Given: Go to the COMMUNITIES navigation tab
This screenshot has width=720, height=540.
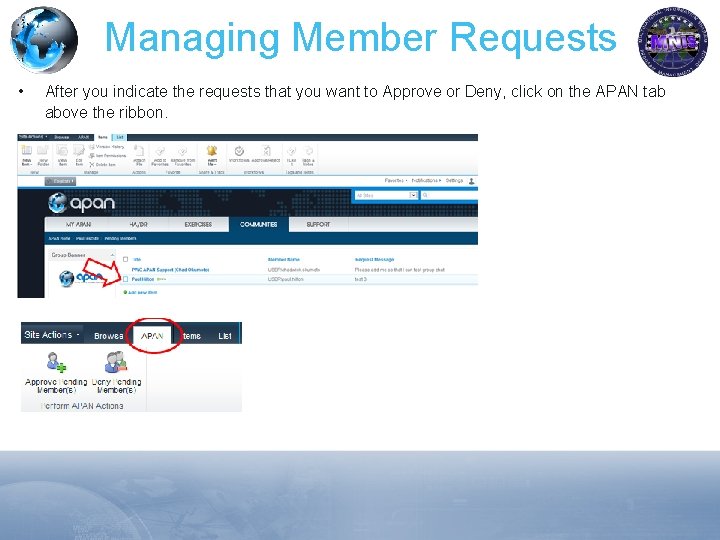Looking at the screenshot, I should [x=259, y=225].
